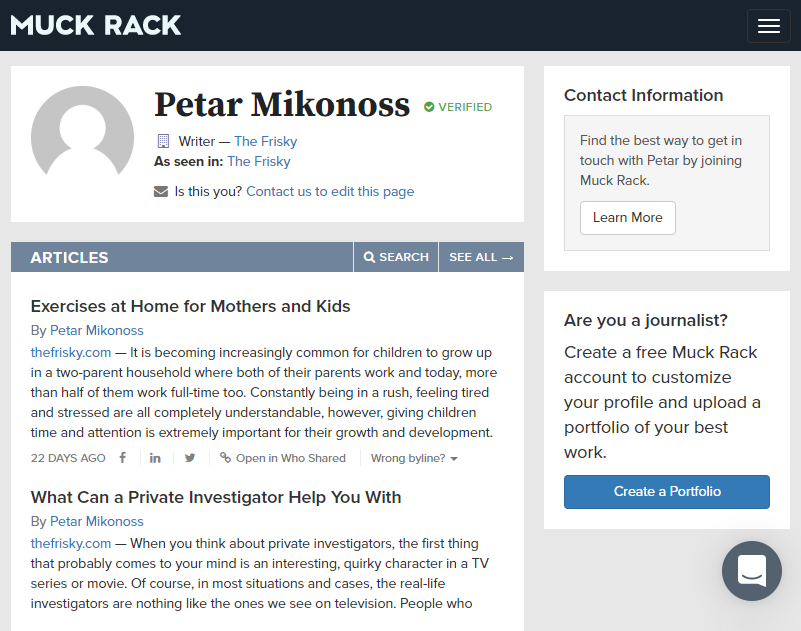Click Petar's profile avatar
Screen dimensions: 801x631
(x=83, y=137)
